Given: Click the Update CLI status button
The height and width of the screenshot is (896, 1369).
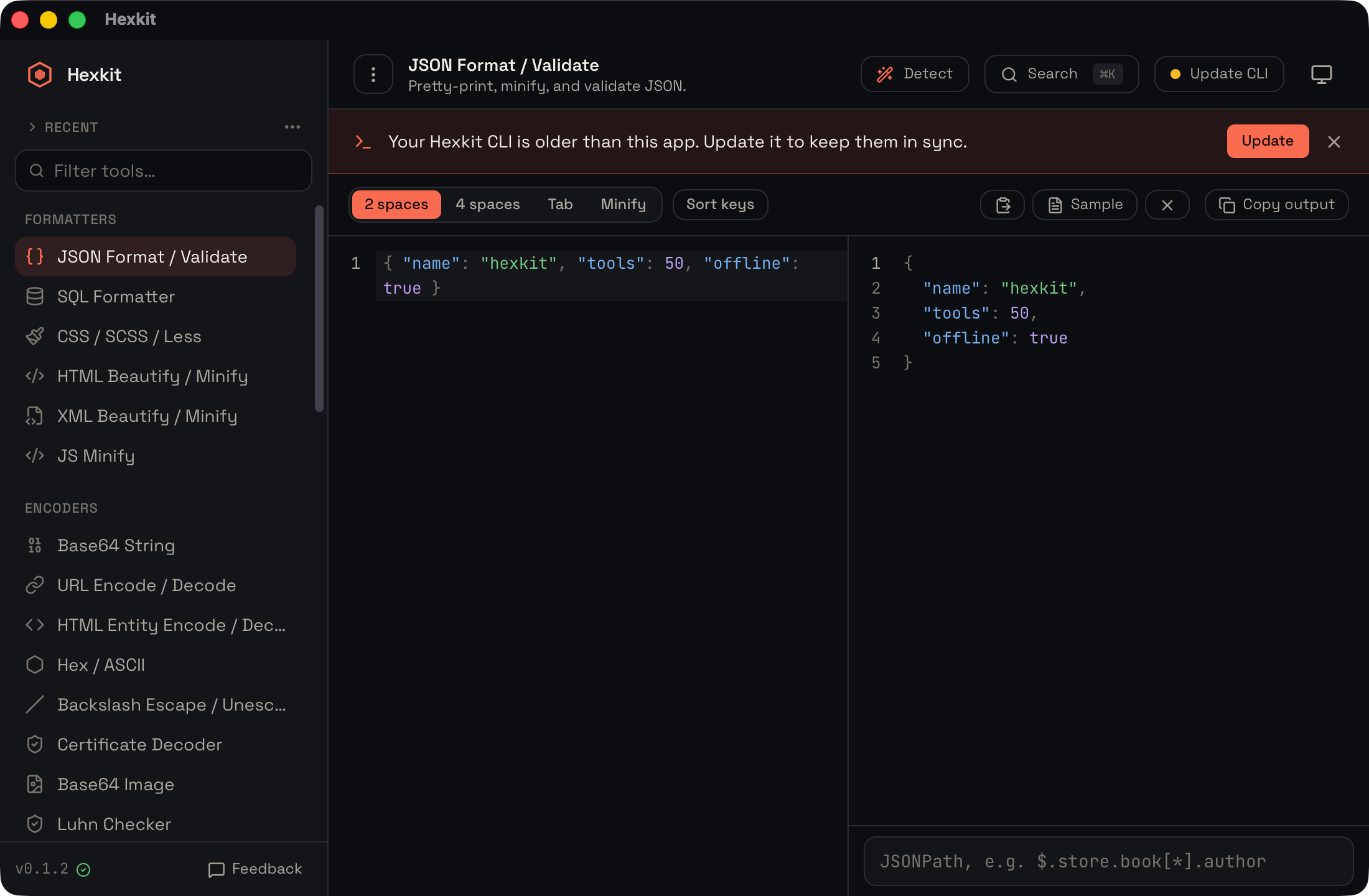Looking at the screenshot, I should click(x=1219, y=74).
